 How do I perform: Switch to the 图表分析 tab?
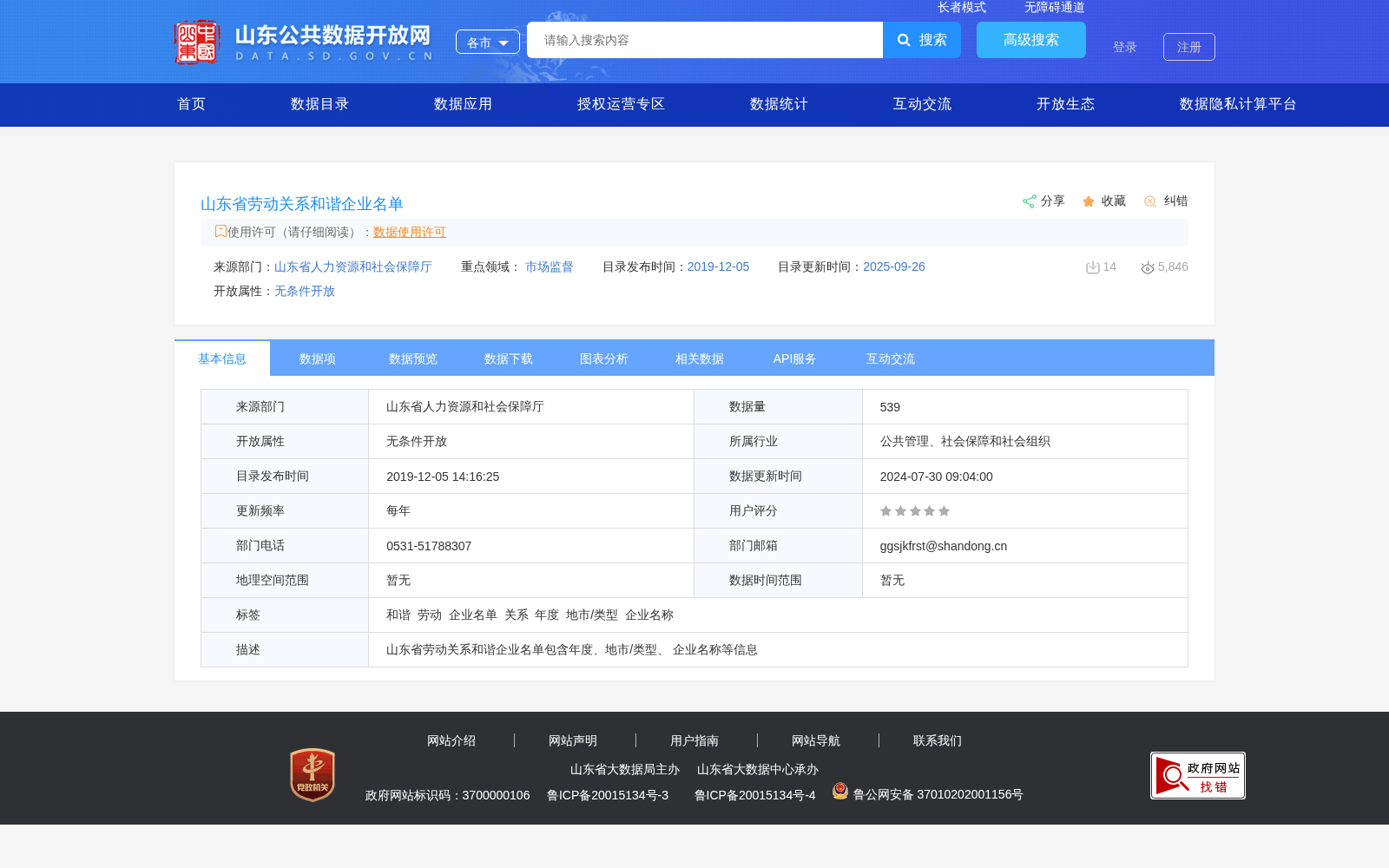coord(604,358)
